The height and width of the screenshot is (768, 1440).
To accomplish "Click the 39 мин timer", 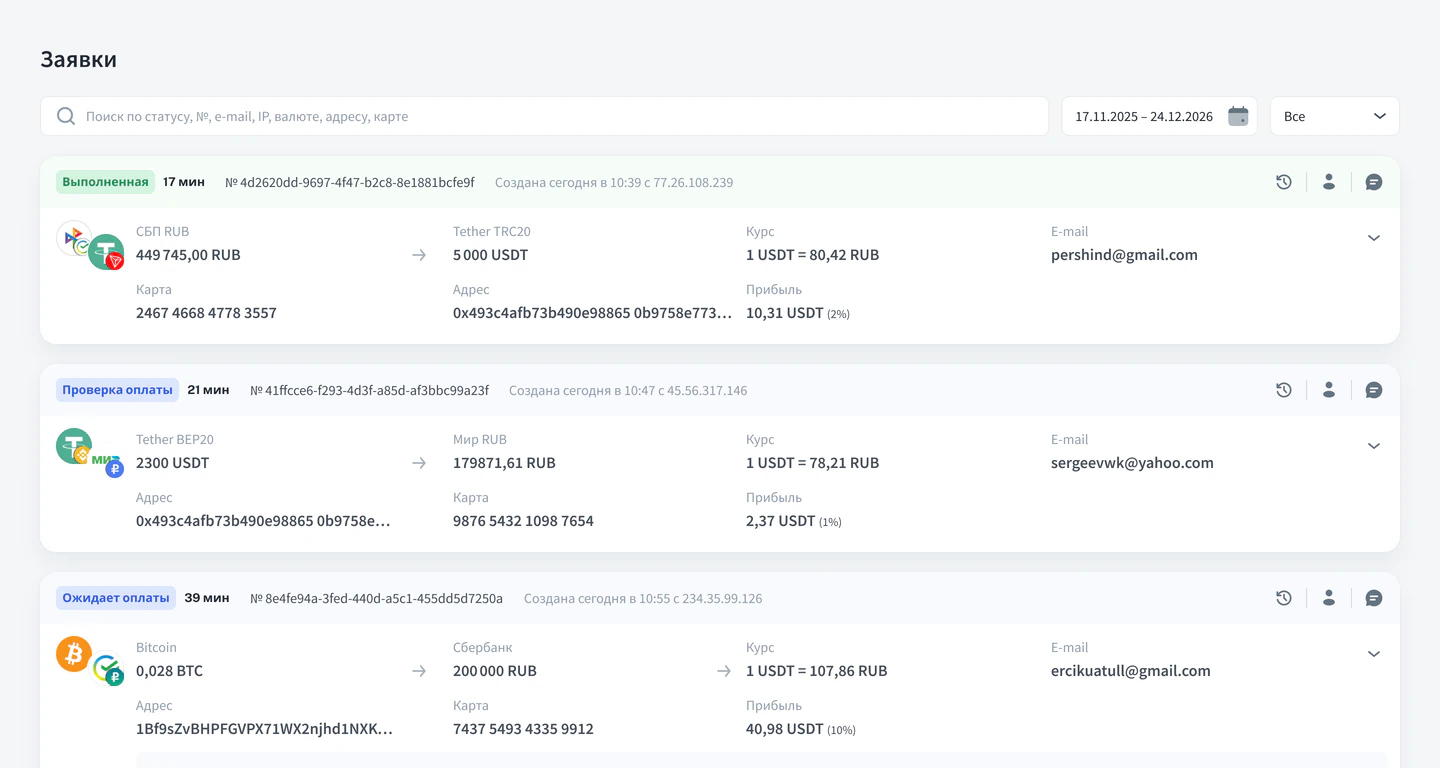I will pyautogui.click(x=207, y=598).
